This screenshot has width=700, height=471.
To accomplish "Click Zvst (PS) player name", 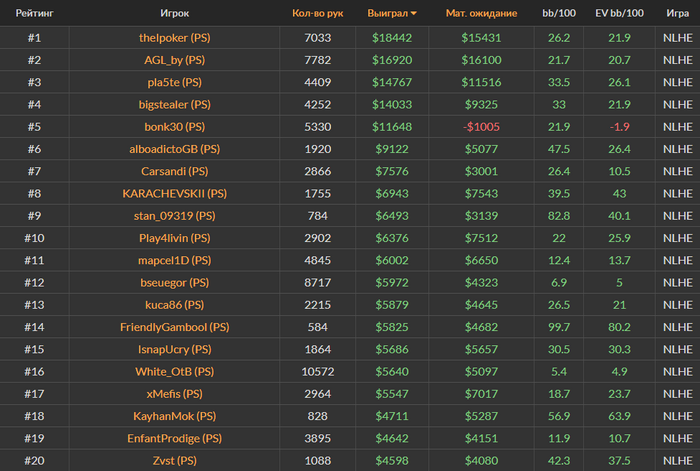I will (x=175, y=460).
